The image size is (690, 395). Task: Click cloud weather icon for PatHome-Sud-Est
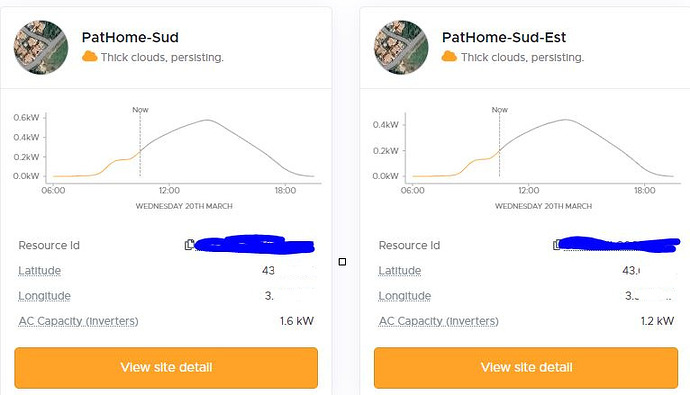click(x=449, y=56)
